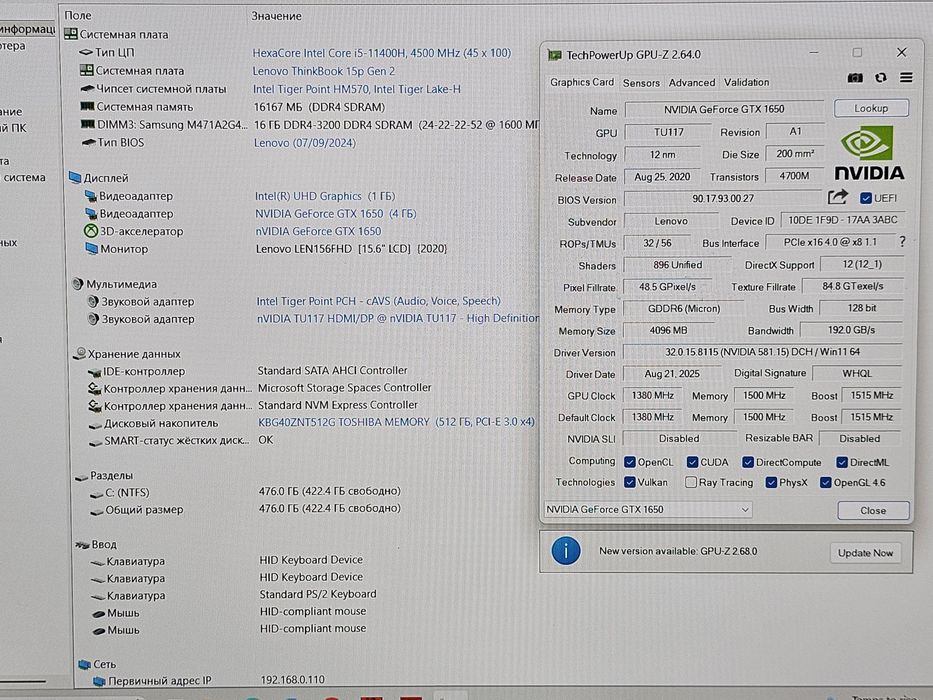Open the HexaCore Intel Core i5-11400H link
The image size is (933, 700).
(381, 53)
